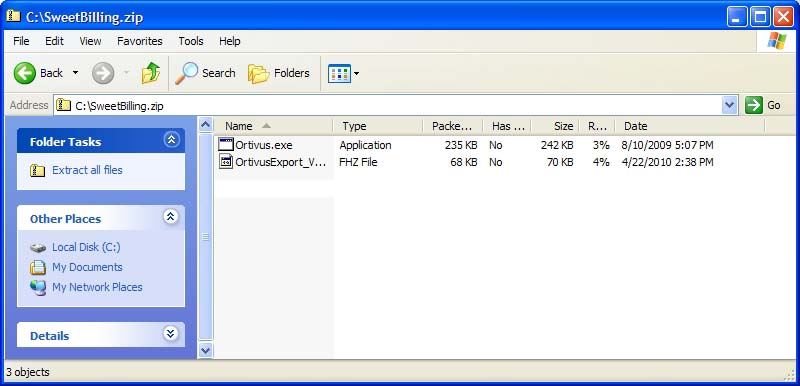Open Local Disk (C:) link
The image size is (800, 386).
[x=86, y=247]
